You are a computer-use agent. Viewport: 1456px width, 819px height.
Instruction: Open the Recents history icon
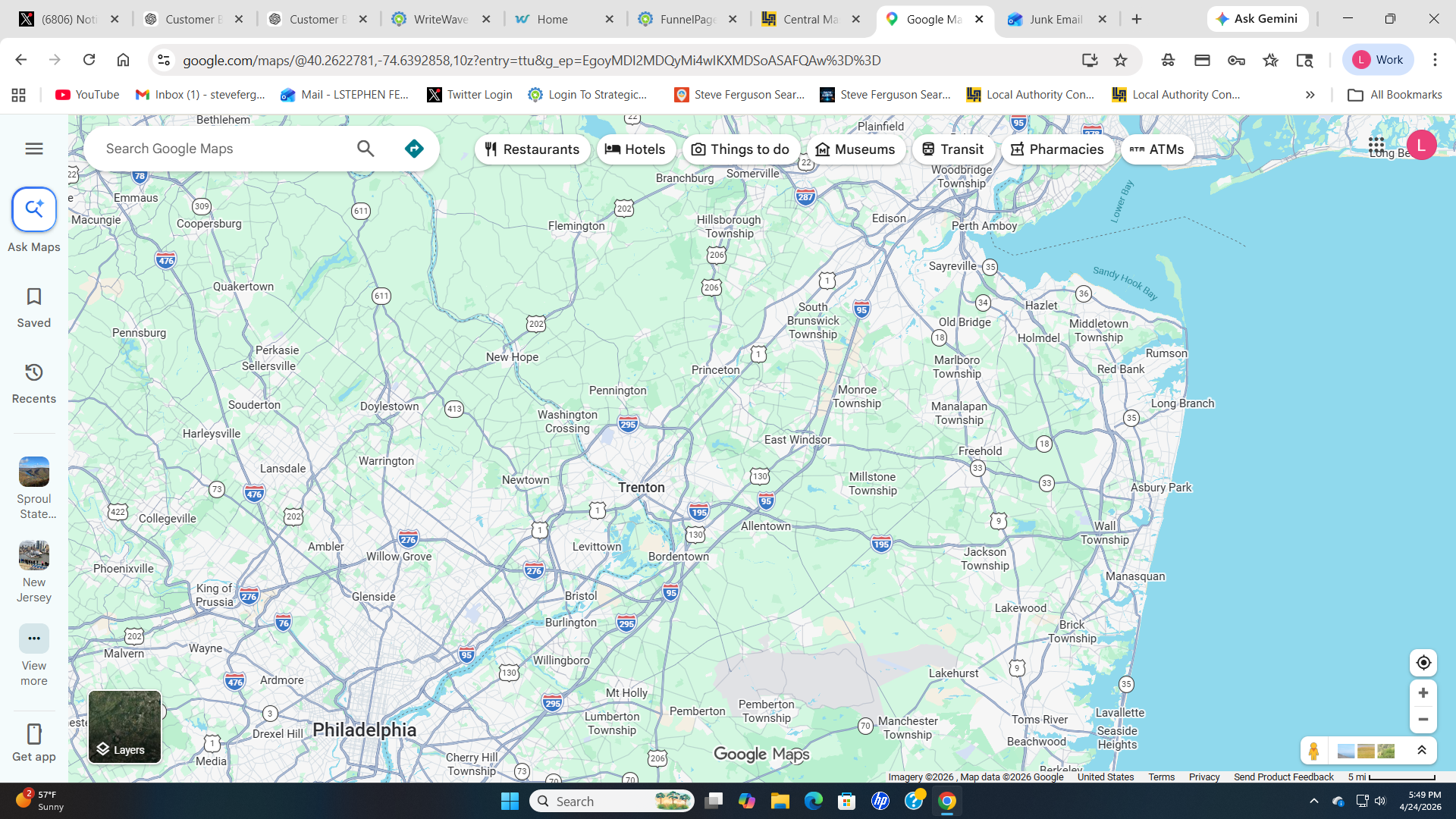34,372
